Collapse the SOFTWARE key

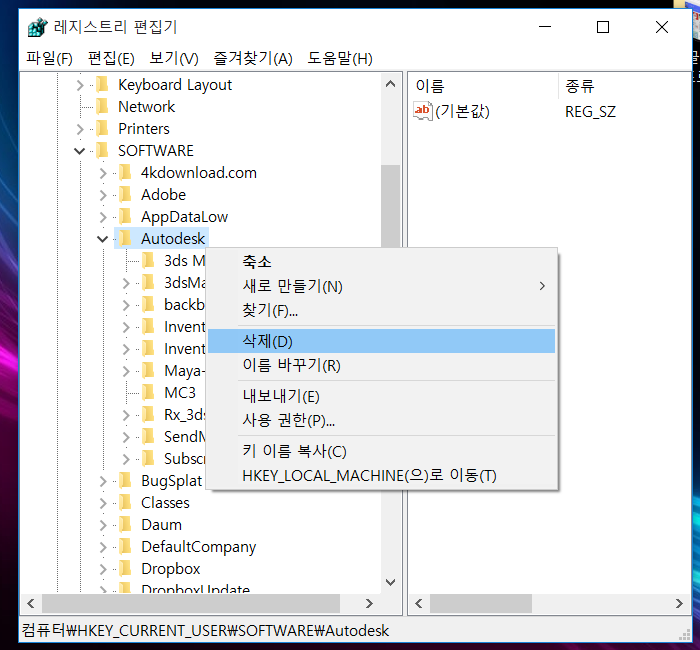point(79,151)
